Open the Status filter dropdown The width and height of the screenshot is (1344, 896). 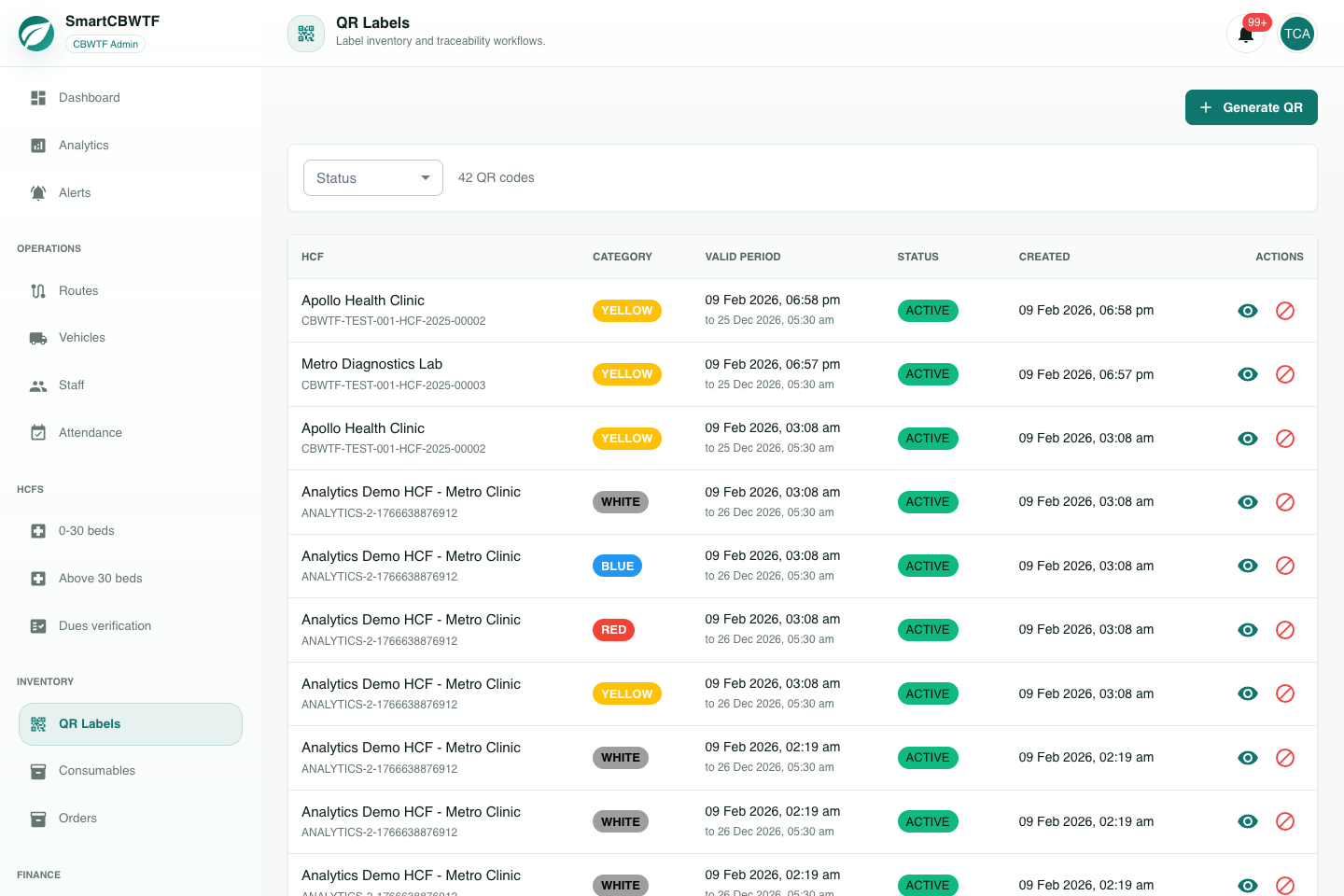(x=373, y=177)
